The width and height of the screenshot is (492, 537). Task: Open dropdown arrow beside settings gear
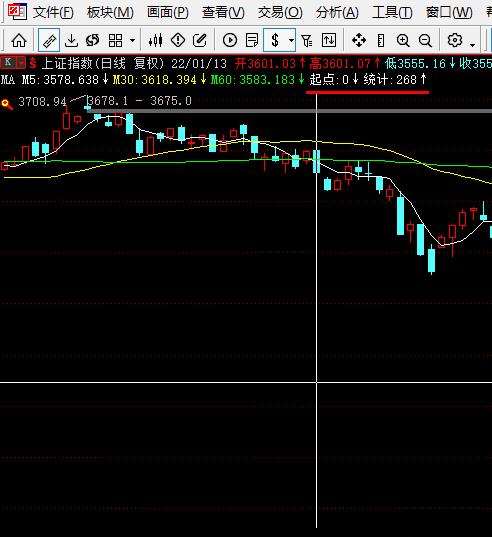click(472, 45)
